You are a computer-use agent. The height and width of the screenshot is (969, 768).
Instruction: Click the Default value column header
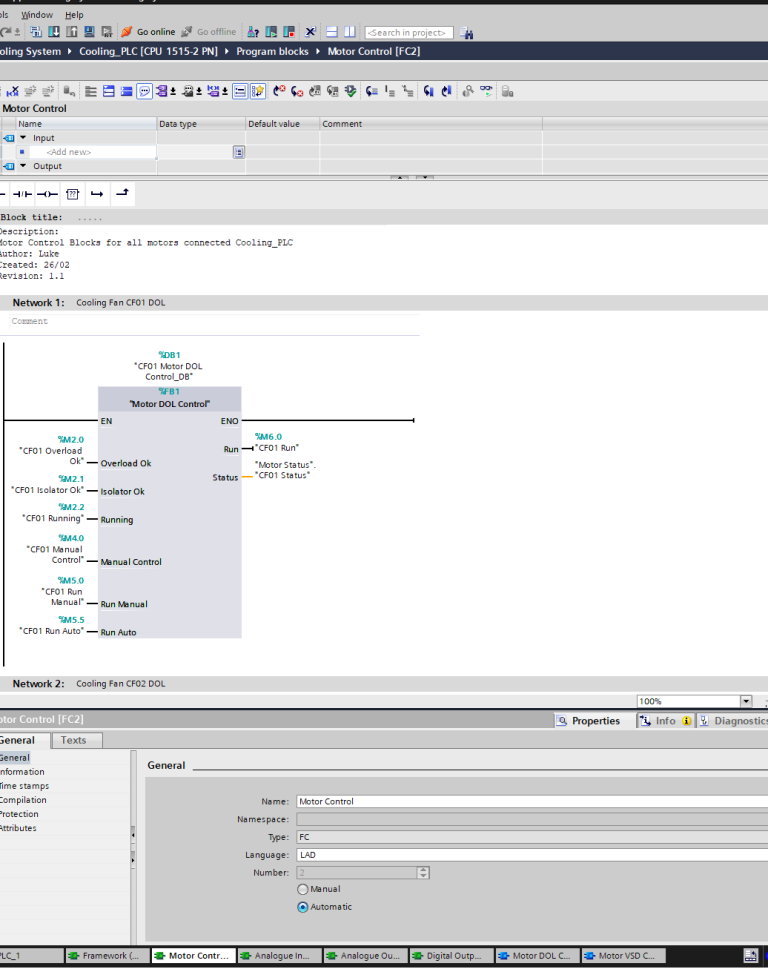point(282,124)
